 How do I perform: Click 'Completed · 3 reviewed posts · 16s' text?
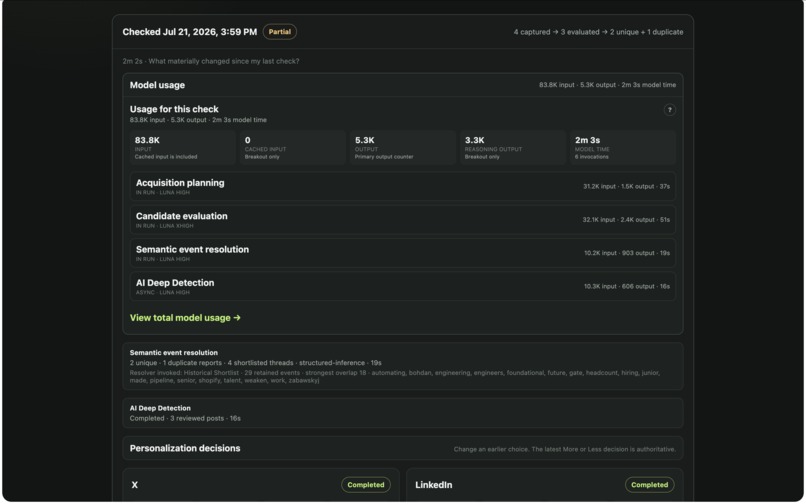[x=185, y=419]
